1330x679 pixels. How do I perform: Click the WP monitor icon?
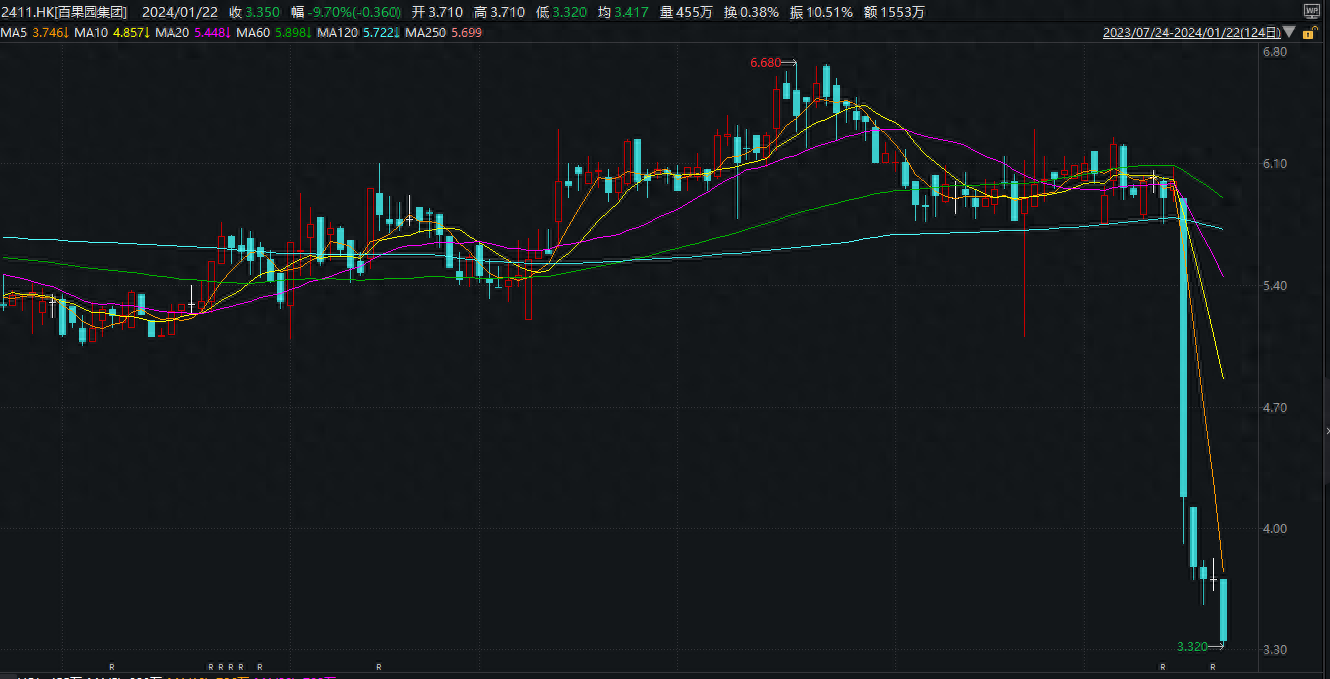1311,11
